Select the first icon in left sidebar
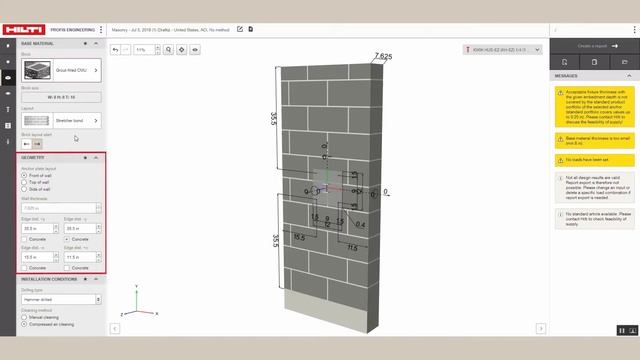 point(8,46)
